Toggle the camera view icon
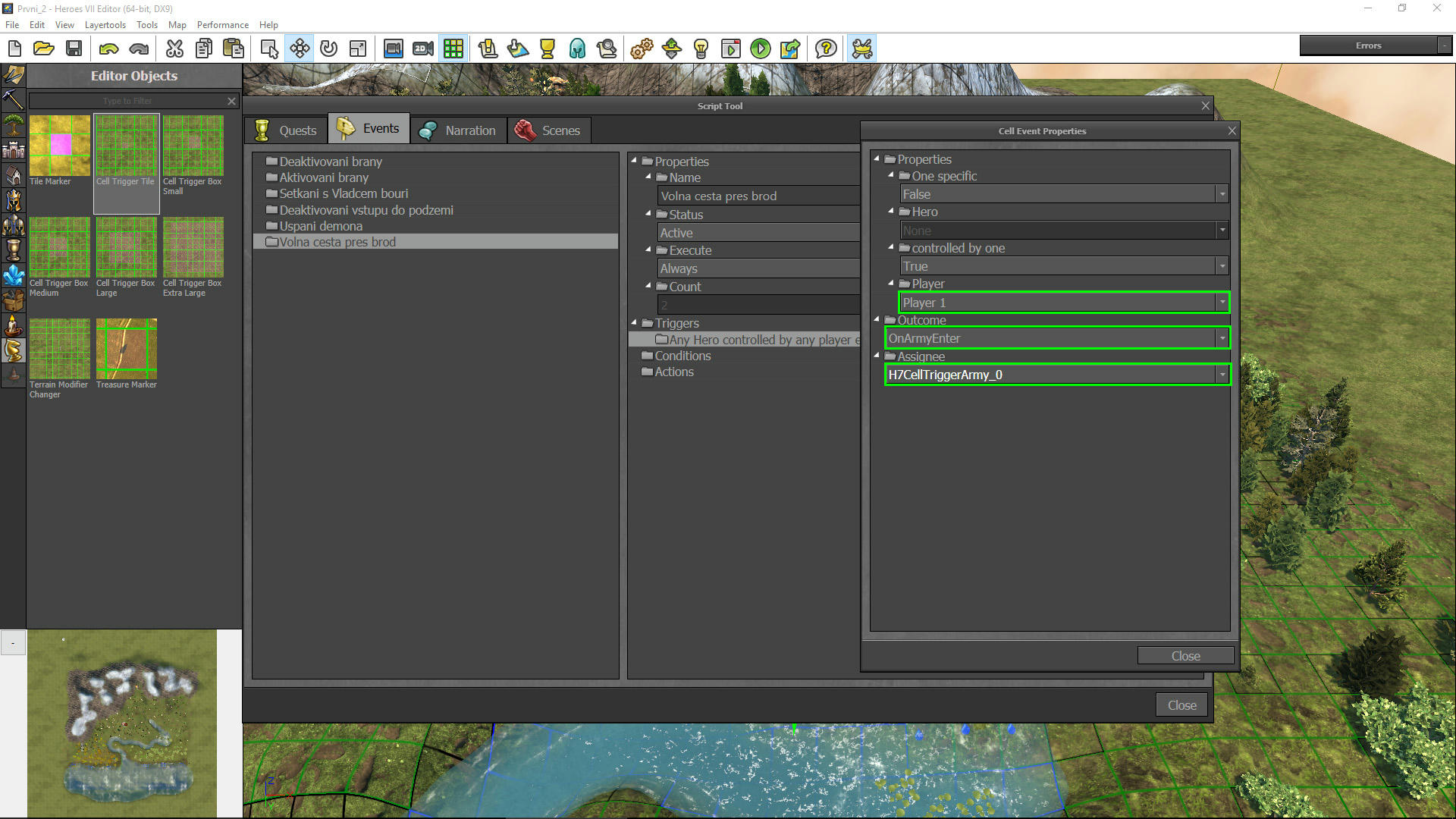Viewport: 1456px width, 819px height. (x=393, y=49)
